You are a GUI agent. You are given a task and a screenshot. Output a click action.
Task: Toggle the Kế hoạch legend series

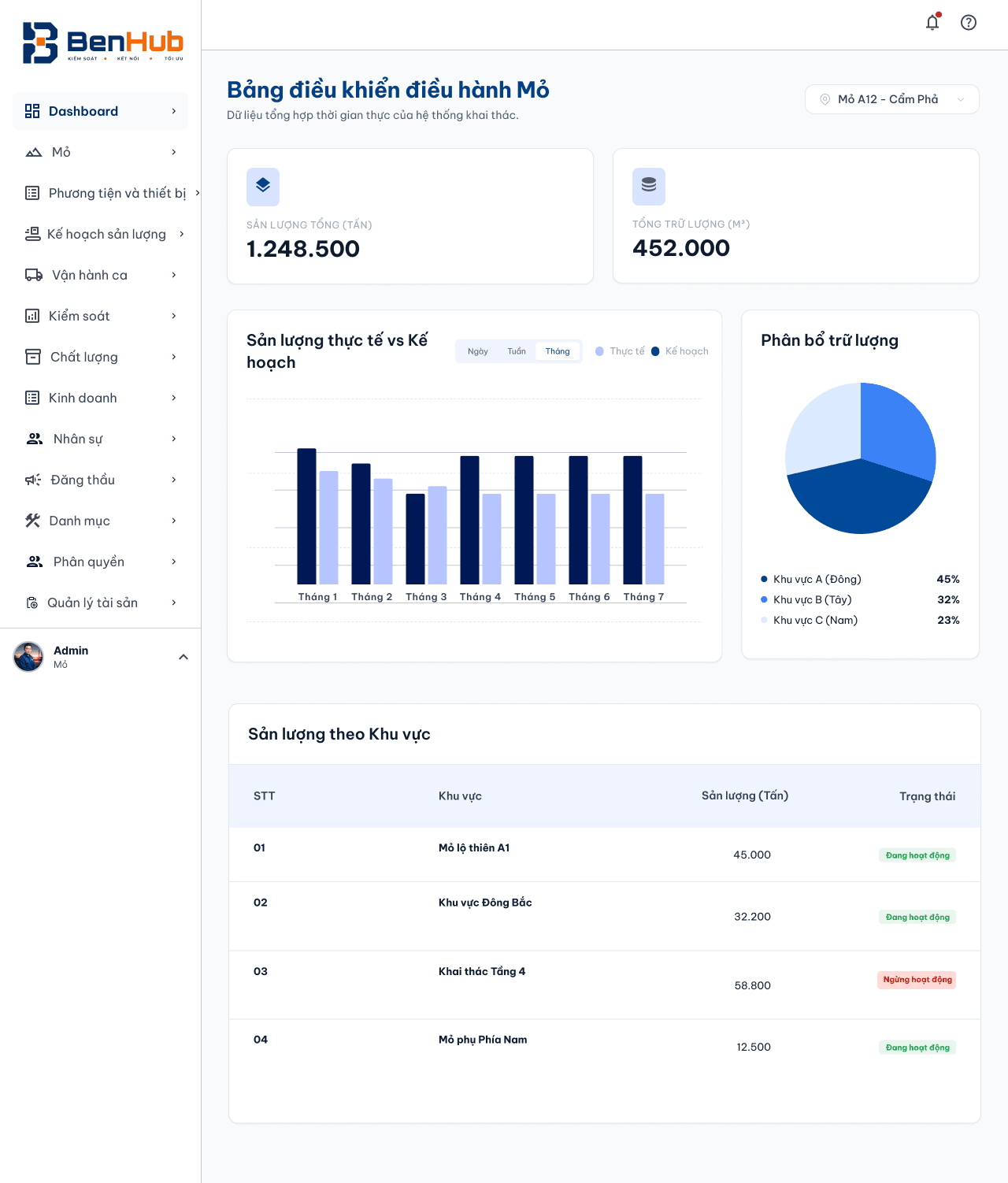(680, 351)
